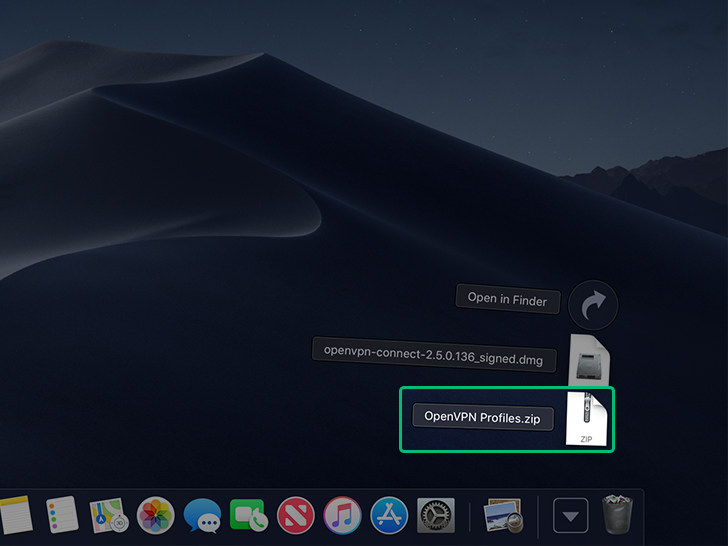The height and width of the screenshot is (546, 728).
Task: Click openvpn-connect-2.5.0.136_signed.dmg label
Action: point(434,355)
